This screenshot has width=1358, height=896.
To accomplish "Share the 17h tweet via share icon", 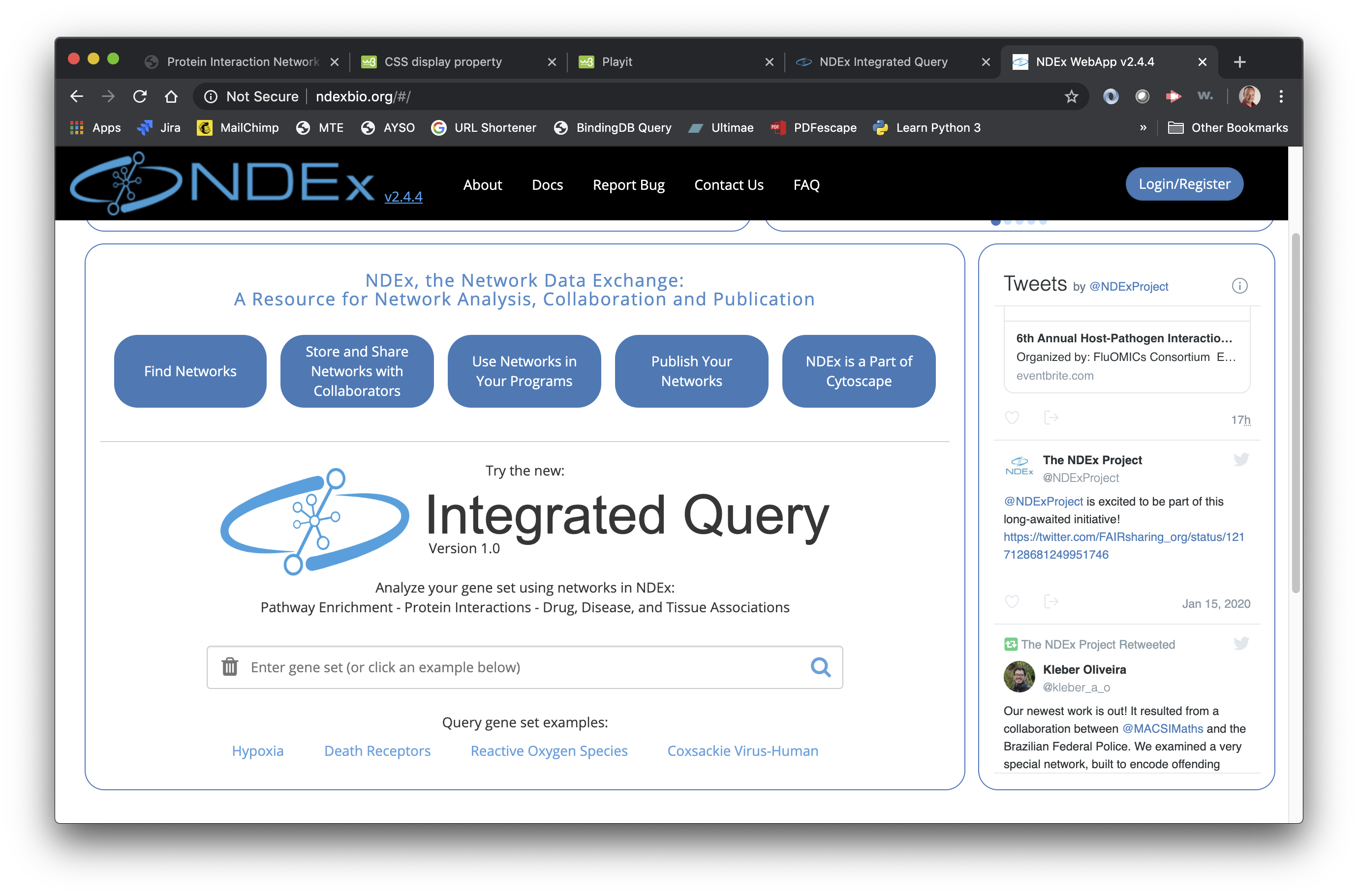I will [x=1050, y=418].
